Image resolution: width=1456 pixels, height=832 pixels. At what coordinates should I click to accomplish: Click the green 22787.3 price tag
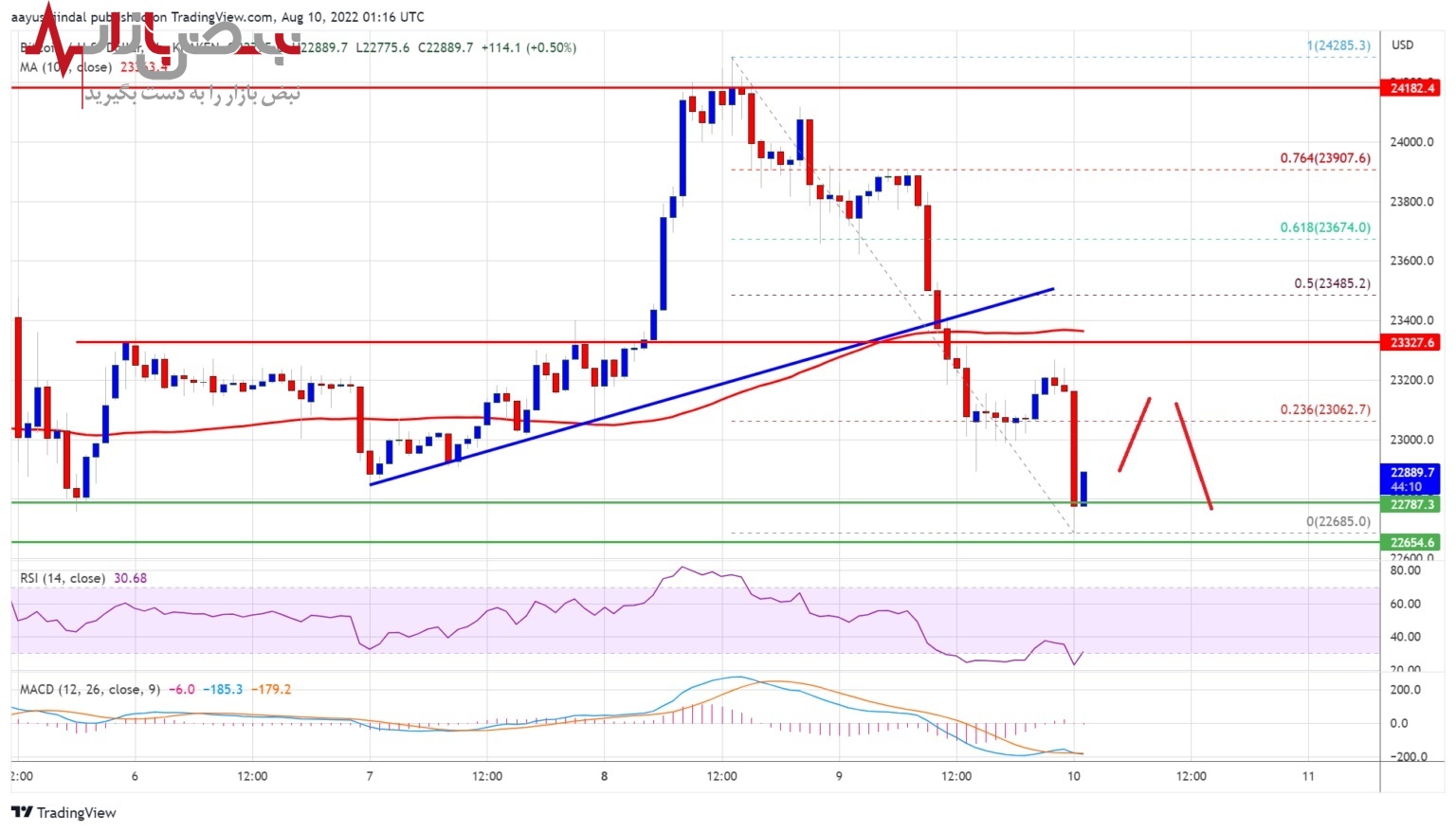pos(1411,504)
